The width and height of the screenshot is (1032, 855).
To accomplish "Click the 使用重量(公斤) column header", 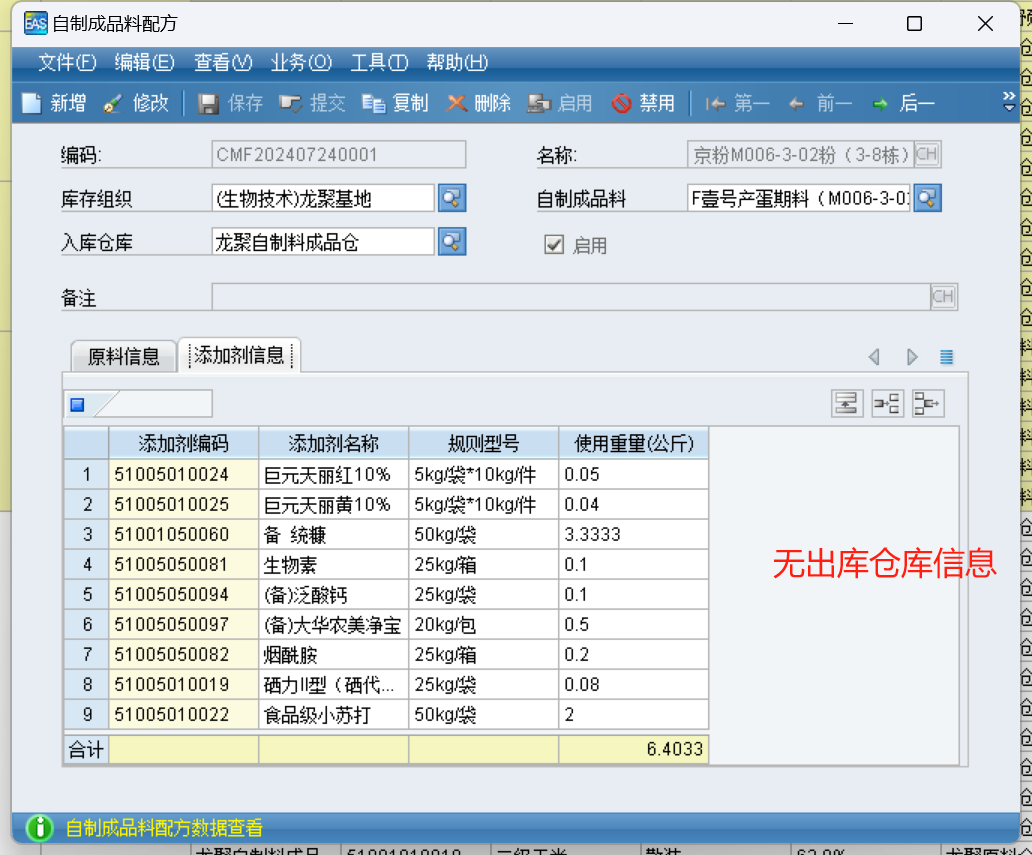I will pyautogui.click(x=633, y=443).
